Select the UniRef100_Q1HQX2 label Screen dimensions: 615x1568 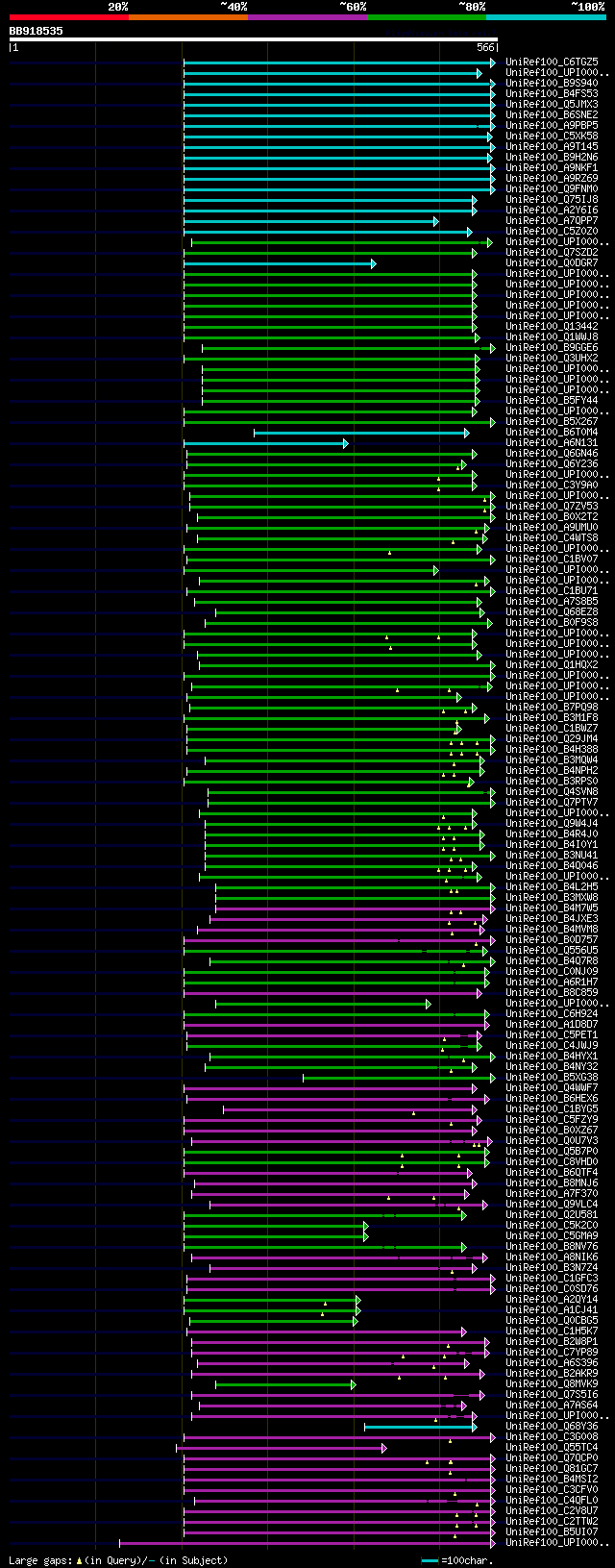[552, 664]
